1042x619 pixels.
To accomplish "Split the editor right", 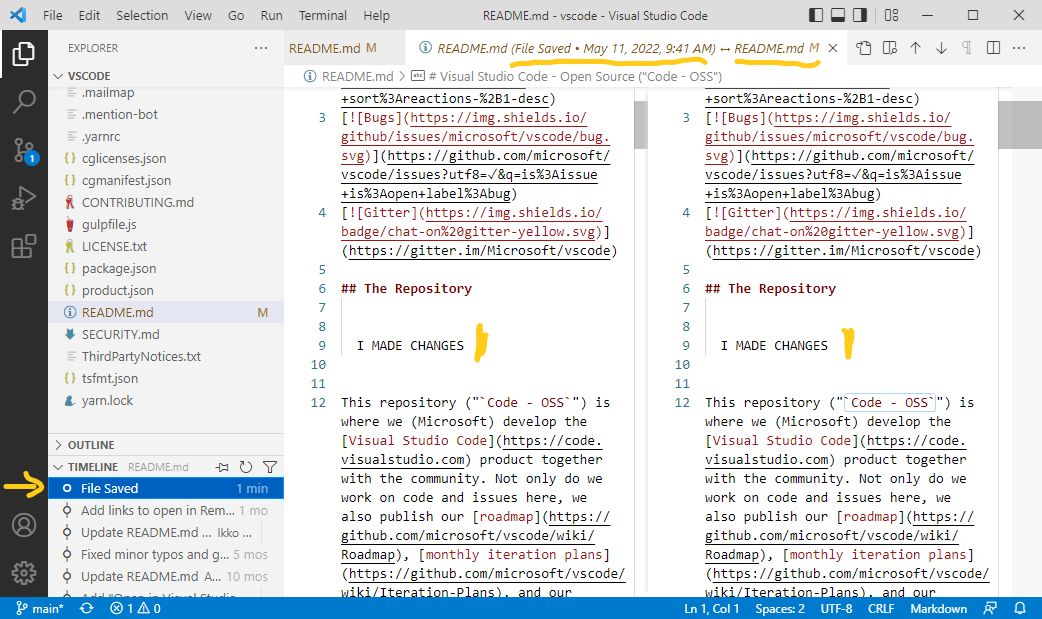I will click(993, 48).
